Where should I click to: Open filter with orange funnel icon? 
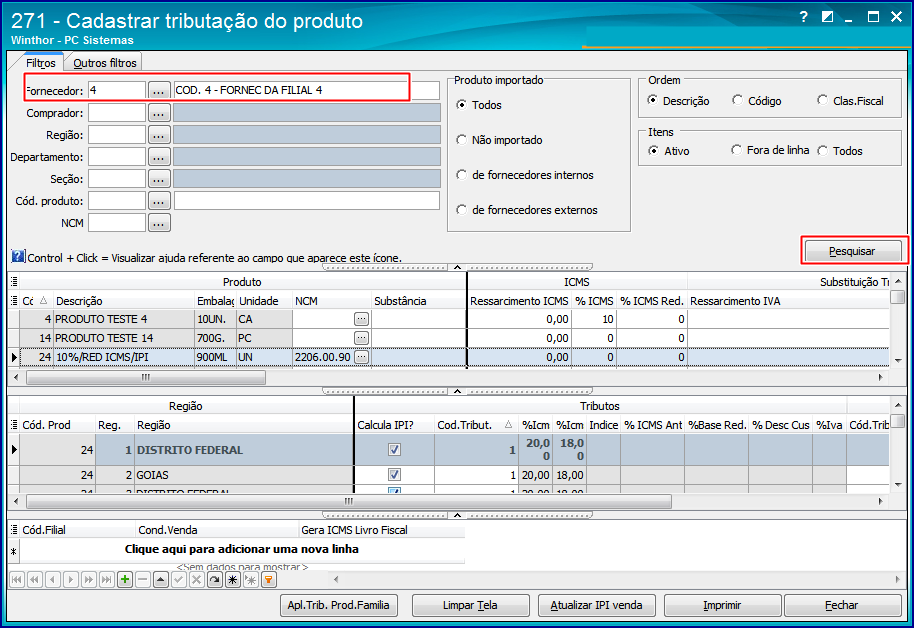[269, 580]
